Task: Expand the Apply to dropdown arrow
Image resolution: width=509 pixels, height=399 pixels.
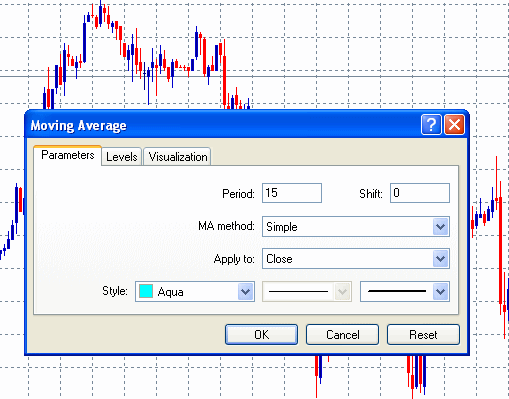Action: 440,259
